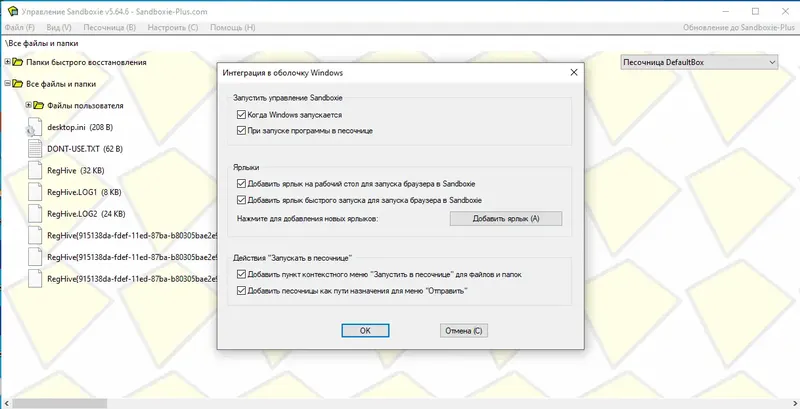Uncheck Добавить ярлык быстрого запуска option
This screenshot has width=800, height=409.
(x=241, y=200)
